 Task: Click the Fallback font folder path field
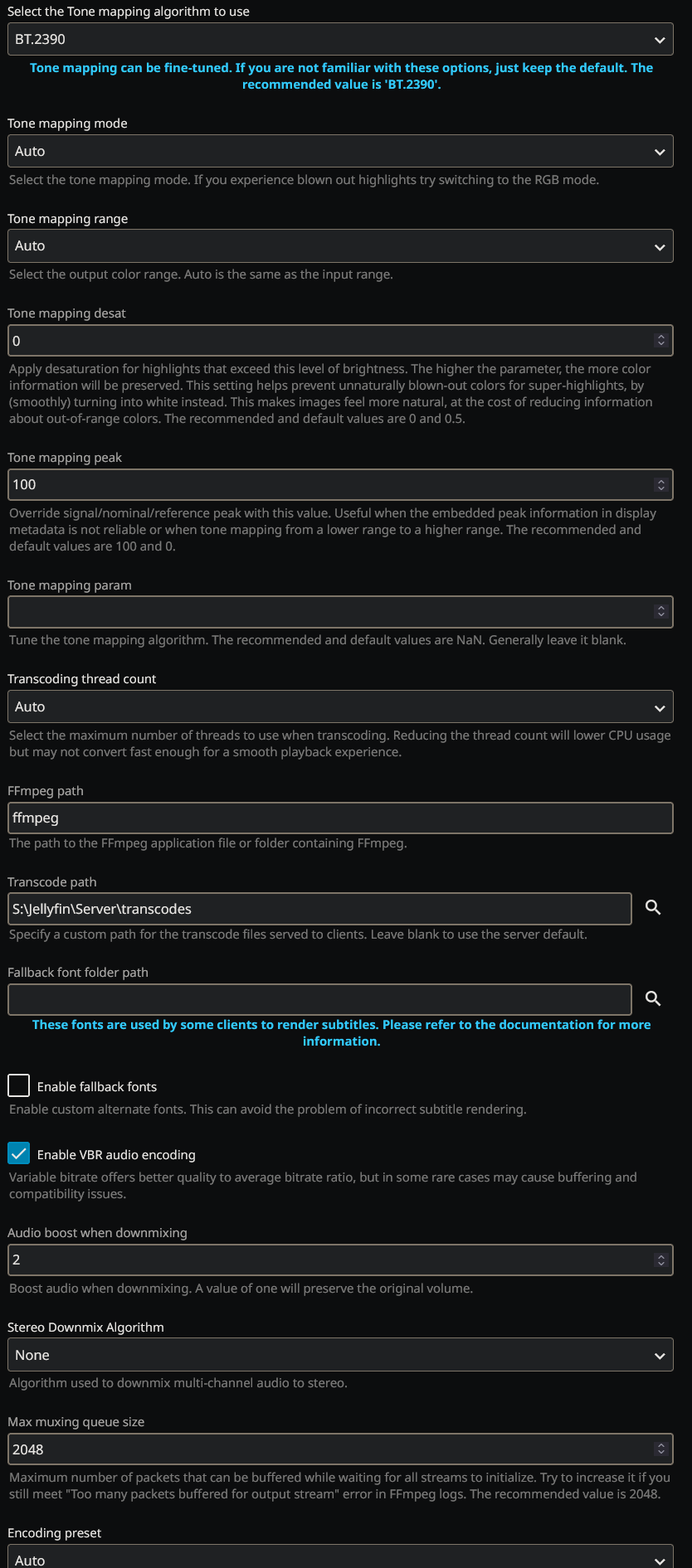coord(319,999)
